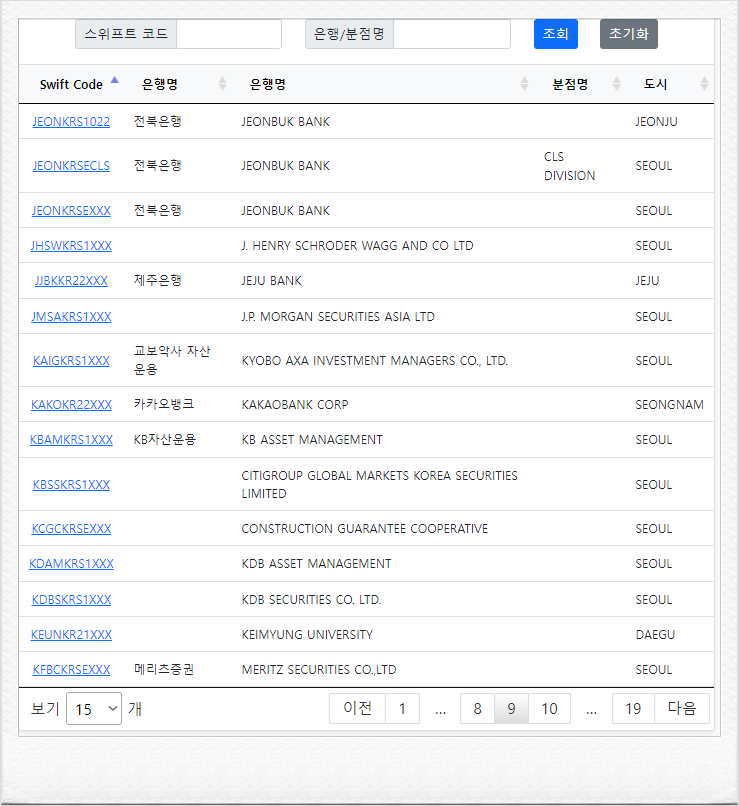
Task: Open KCGCKRSEXXX swift code link
Action: pyautogui.click(x=71, y=528)
